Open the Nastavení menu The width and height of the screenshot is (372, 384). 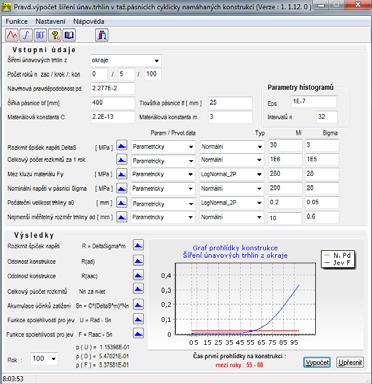coord(50,21)
